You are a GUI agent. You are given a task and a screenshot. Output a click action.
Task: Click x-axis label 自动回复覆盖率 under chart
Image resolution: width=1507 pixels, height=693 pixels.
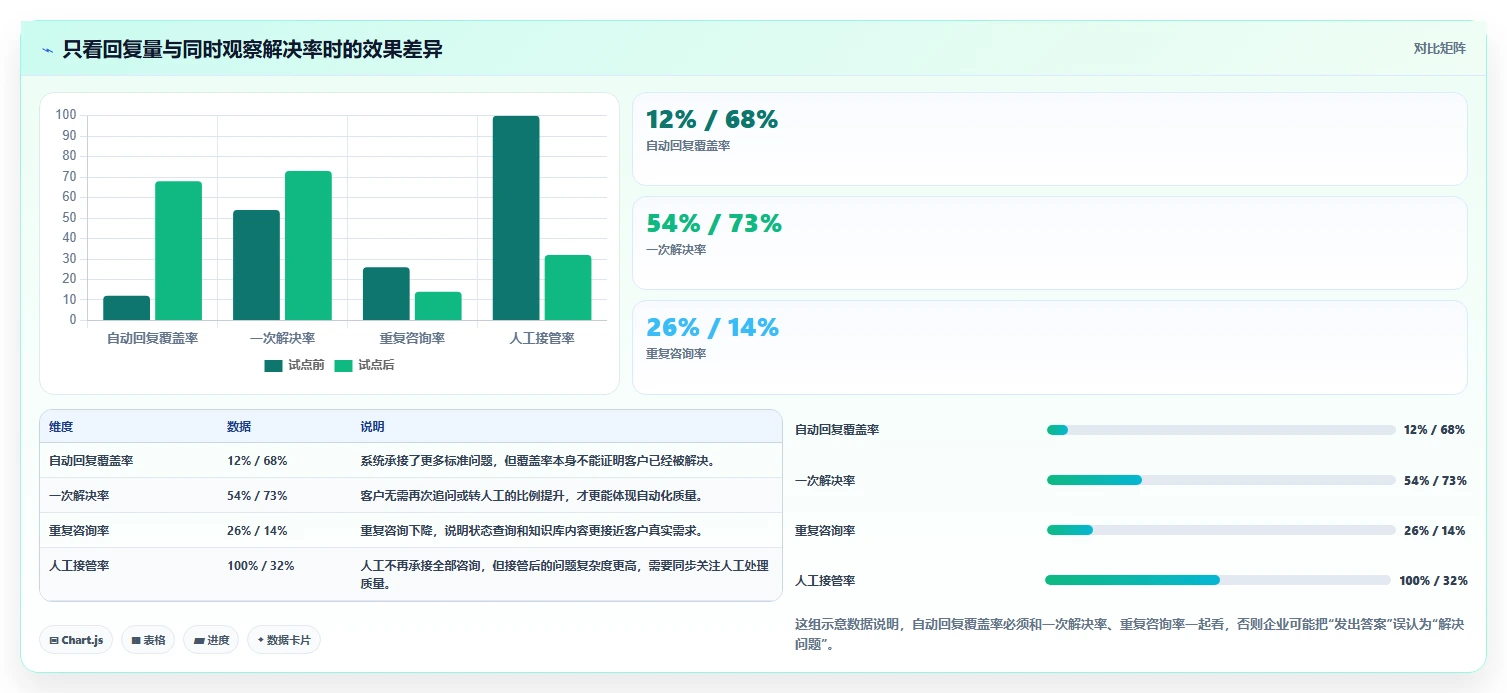152,339
